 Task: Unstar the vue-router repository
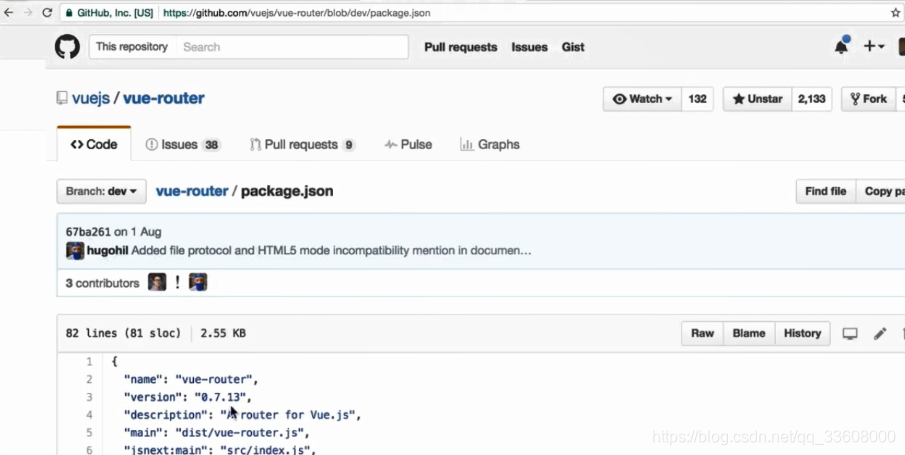pyautogui.click(x=757, y=99)
